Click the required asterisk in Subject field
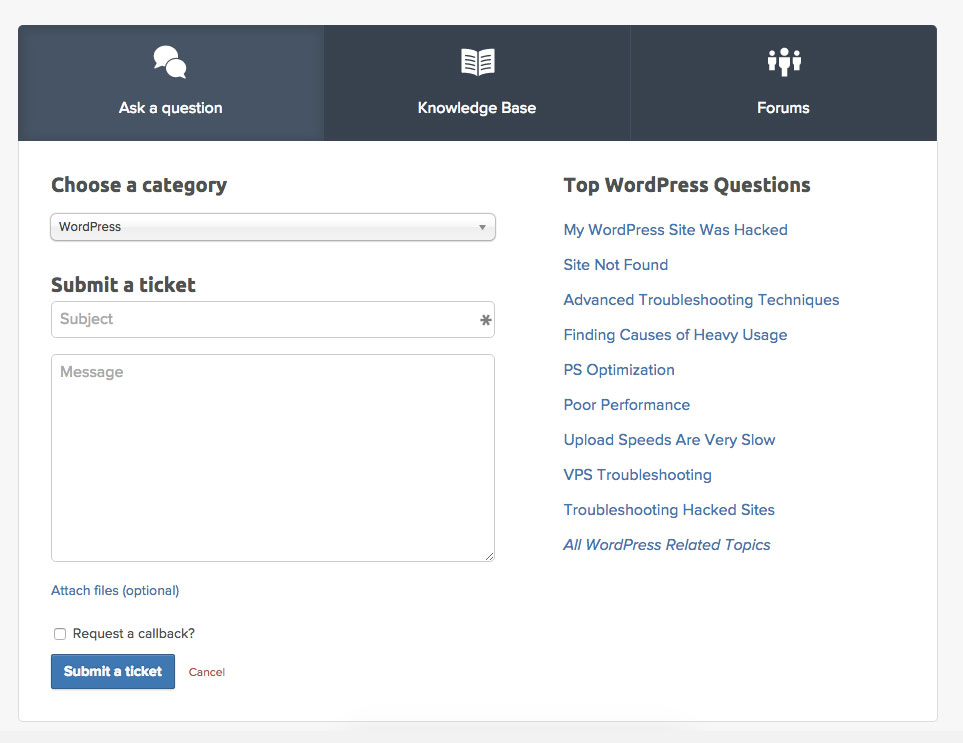This screenshot has height=743, width=963. (x=486, y=321)
